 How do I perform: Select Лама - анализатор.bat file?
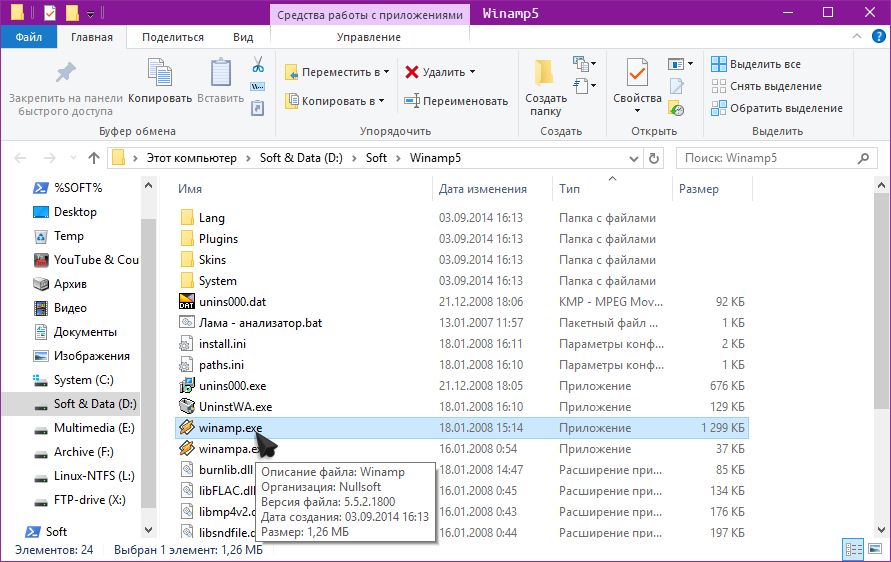click(260, 323)
